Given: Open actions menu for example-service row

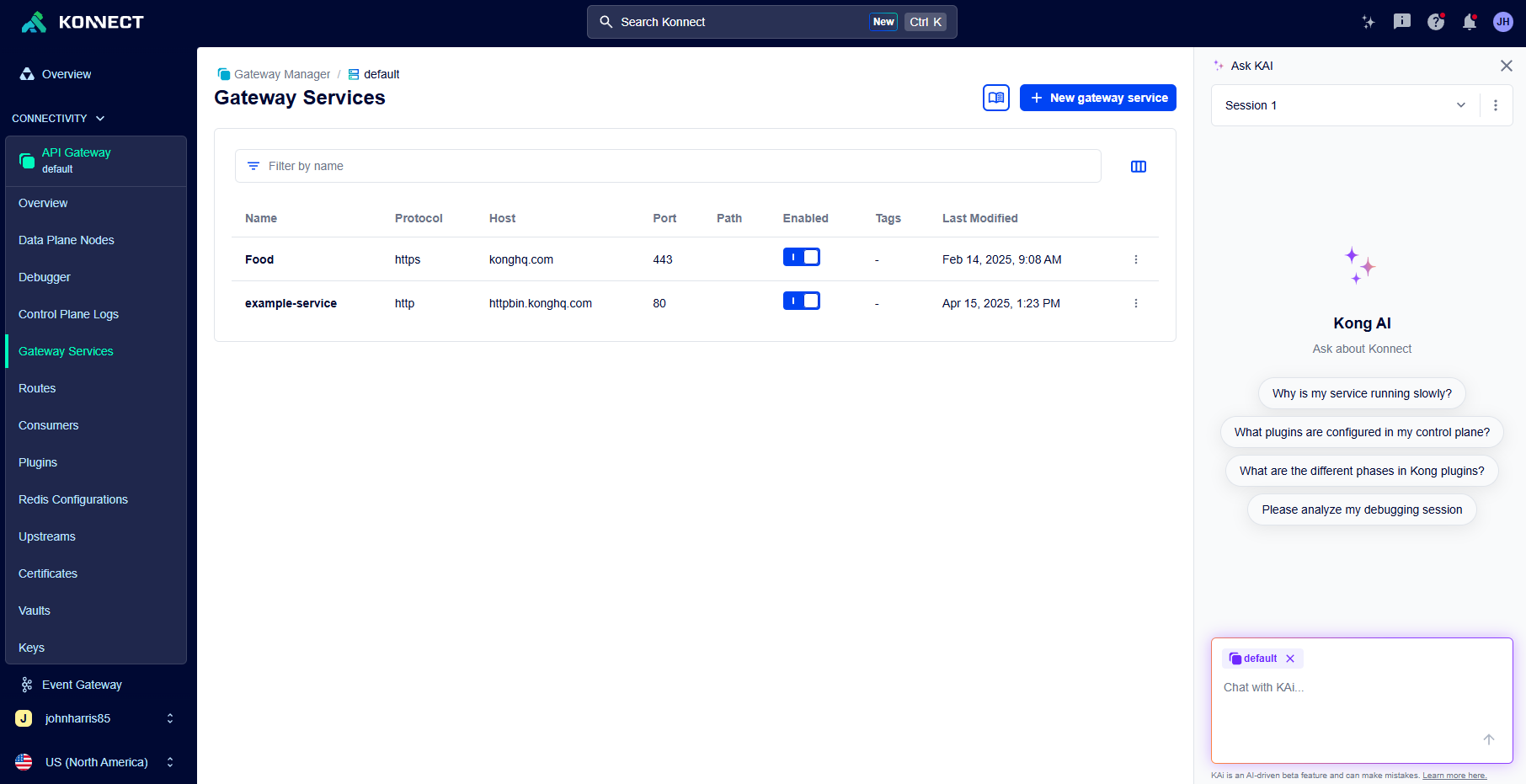Looking at the screenshot, I should [x=1135, y=303].
